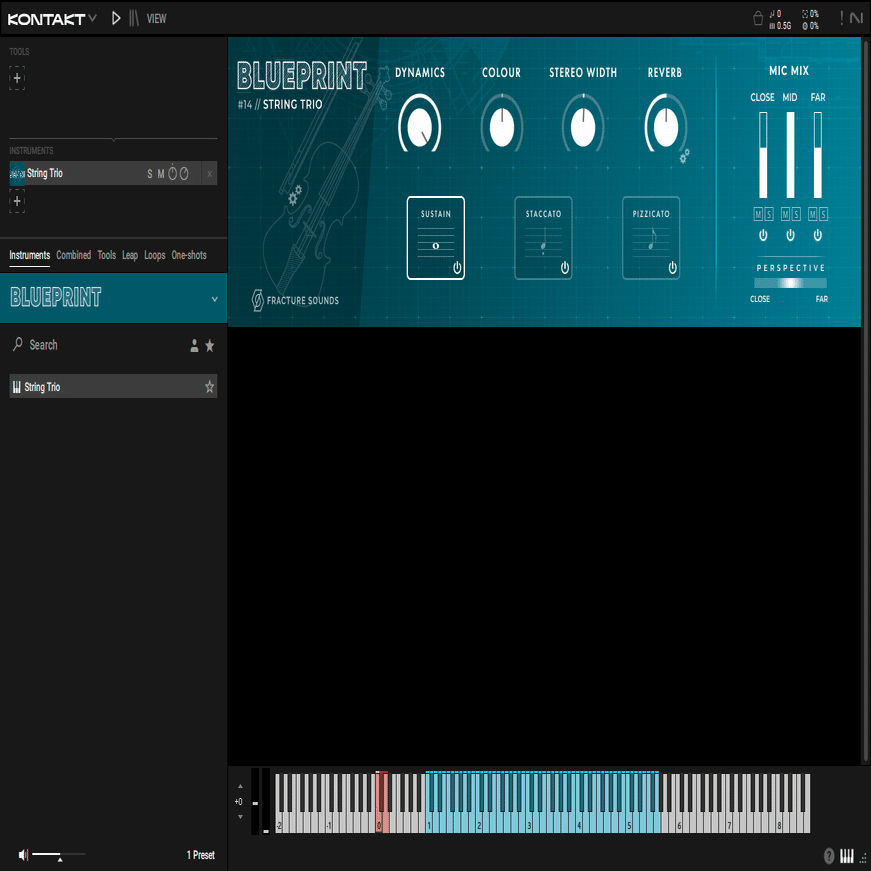Open the library browser icon next to VIEW
871x871 pixels.
click(134, 18)
